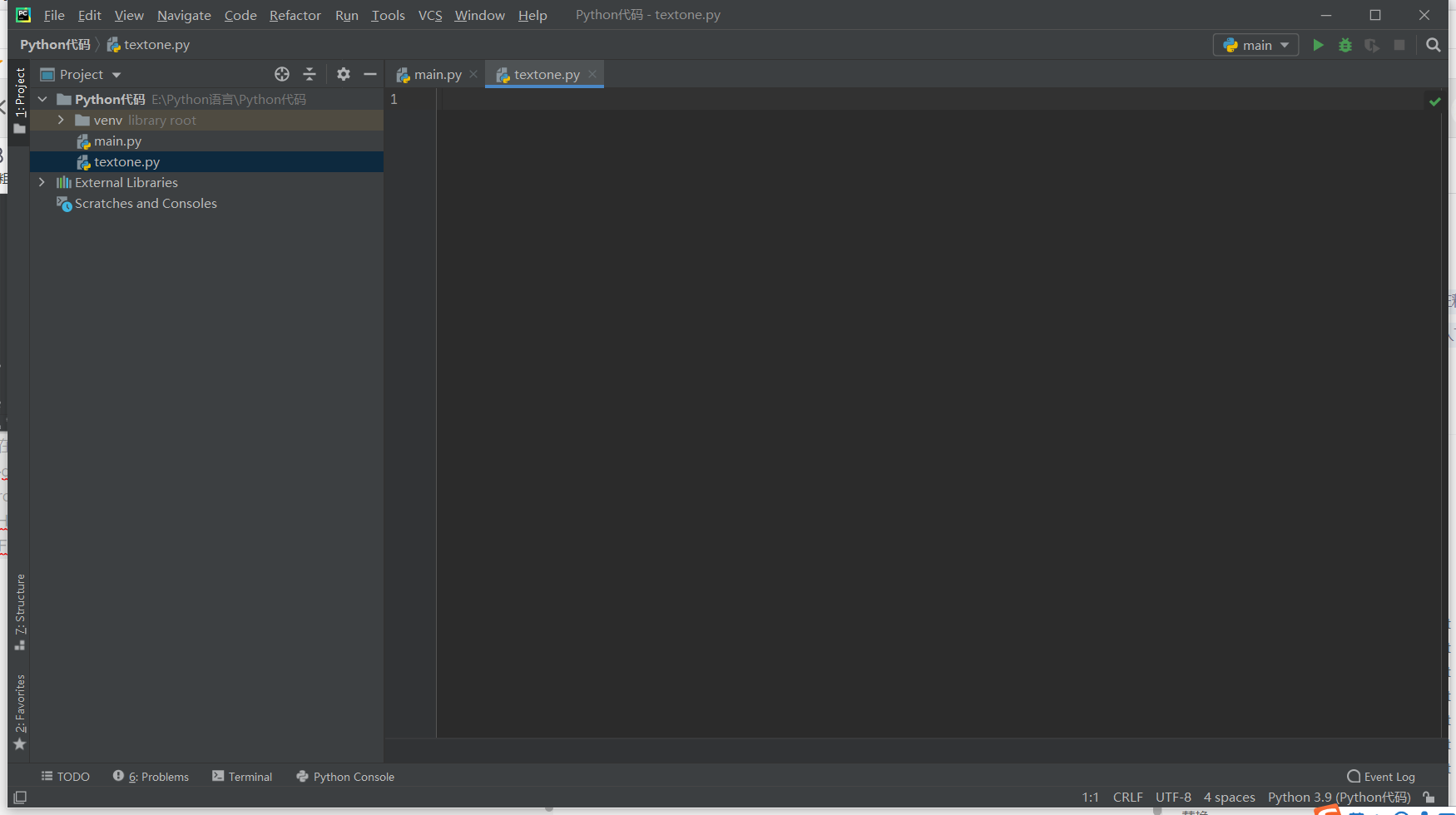Open the Help menu
This screenshot has width=1456, height=815.
coord(532,15)
